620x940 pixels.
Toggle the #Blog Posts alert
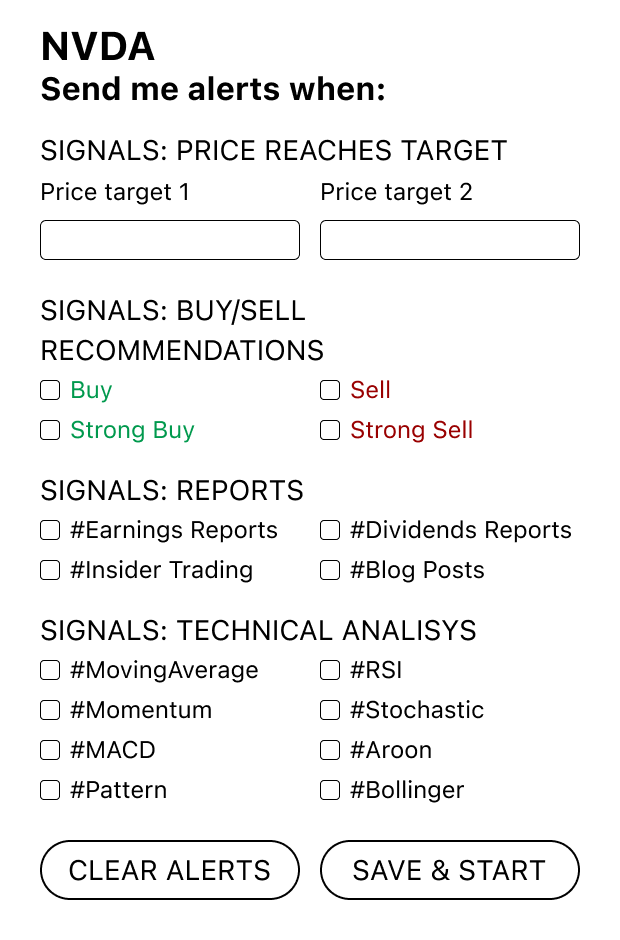(330, 570)
